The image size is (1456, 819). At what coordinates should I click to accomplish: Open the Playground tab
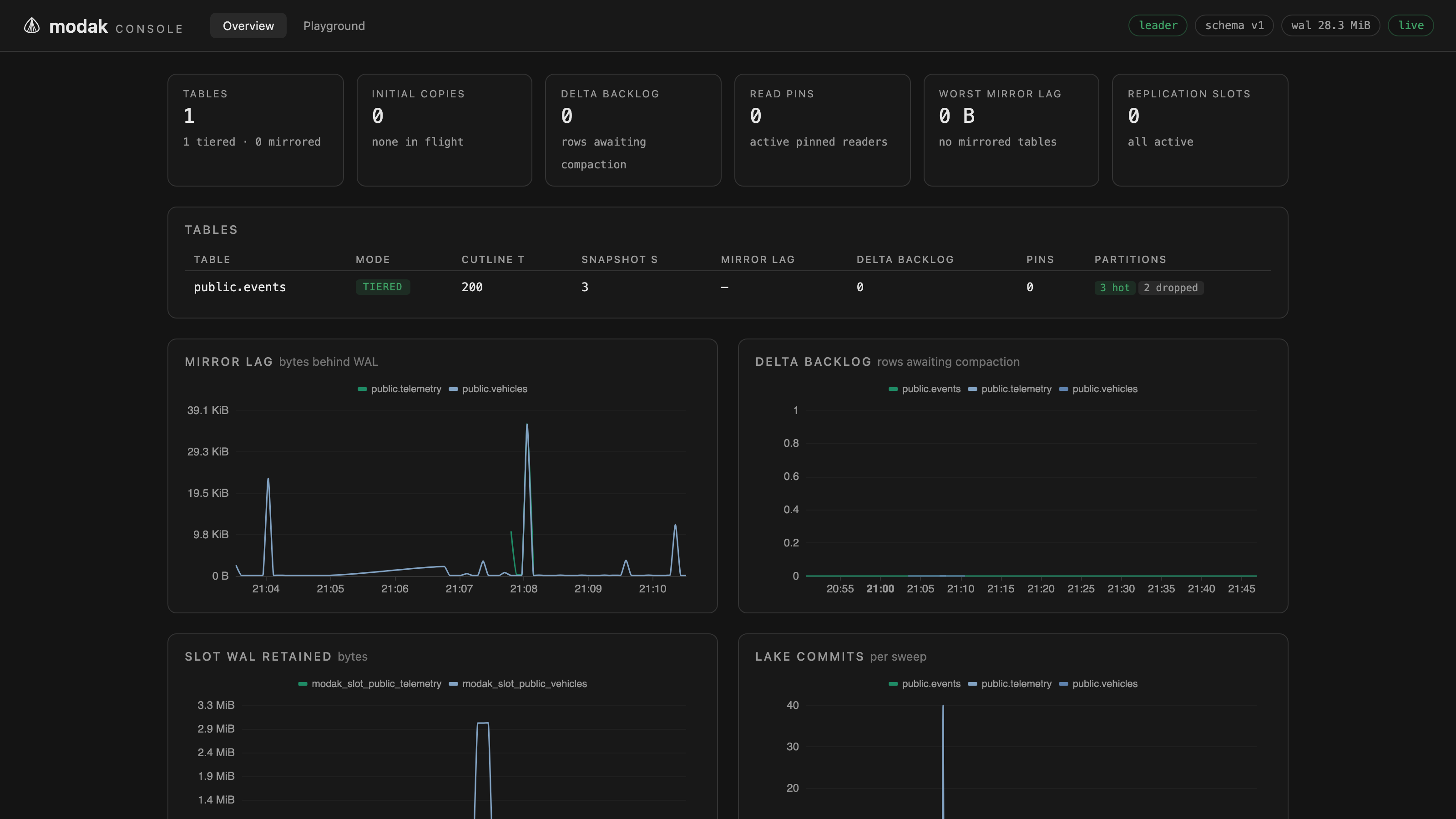(334, 25)
